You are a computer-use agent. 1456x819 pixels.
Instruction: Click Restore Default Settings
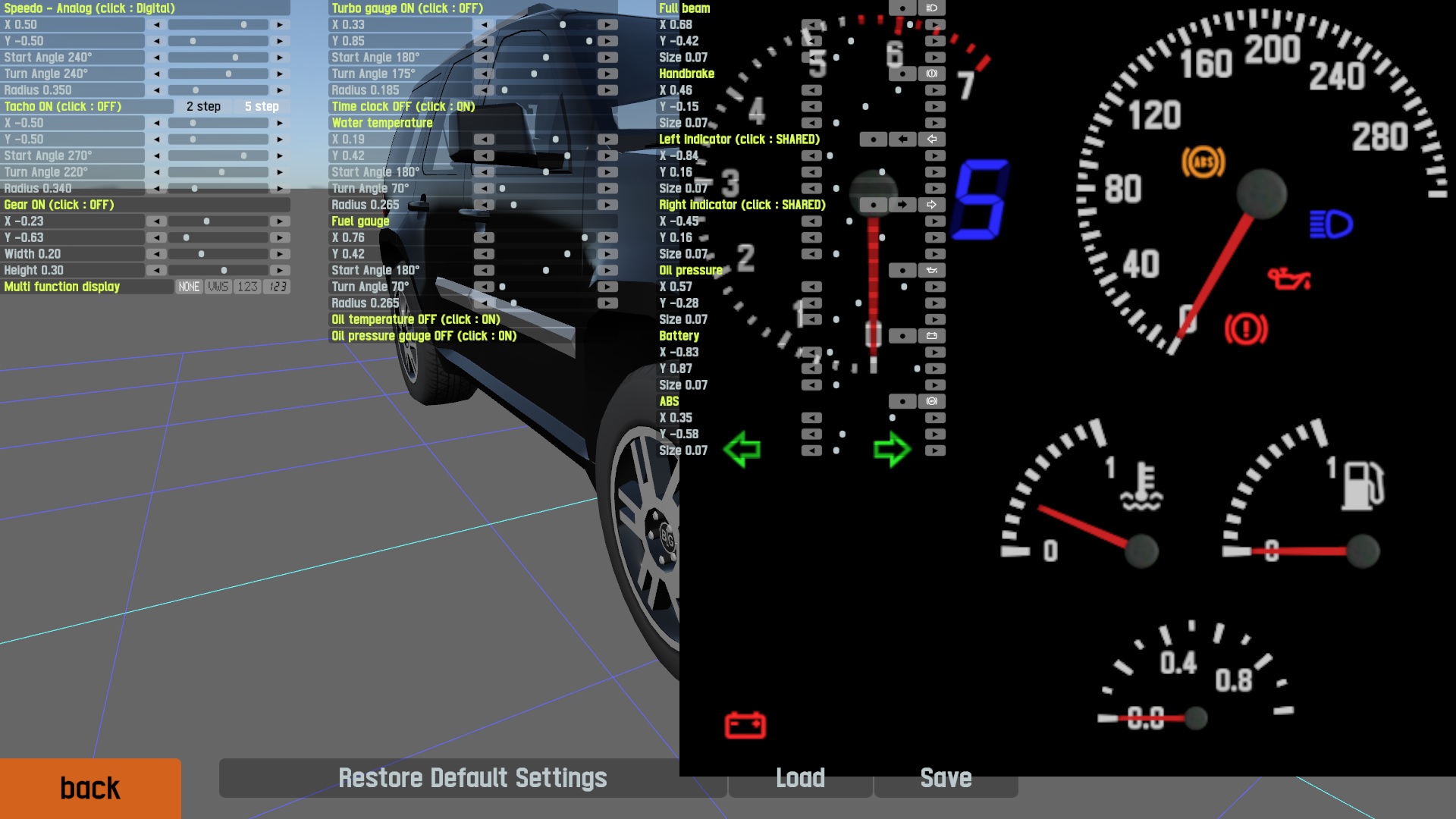point(472,778)
